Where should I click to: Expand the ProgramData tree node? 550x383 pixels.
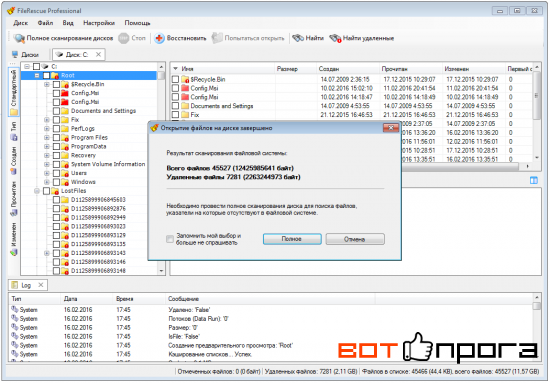(47, 146)
